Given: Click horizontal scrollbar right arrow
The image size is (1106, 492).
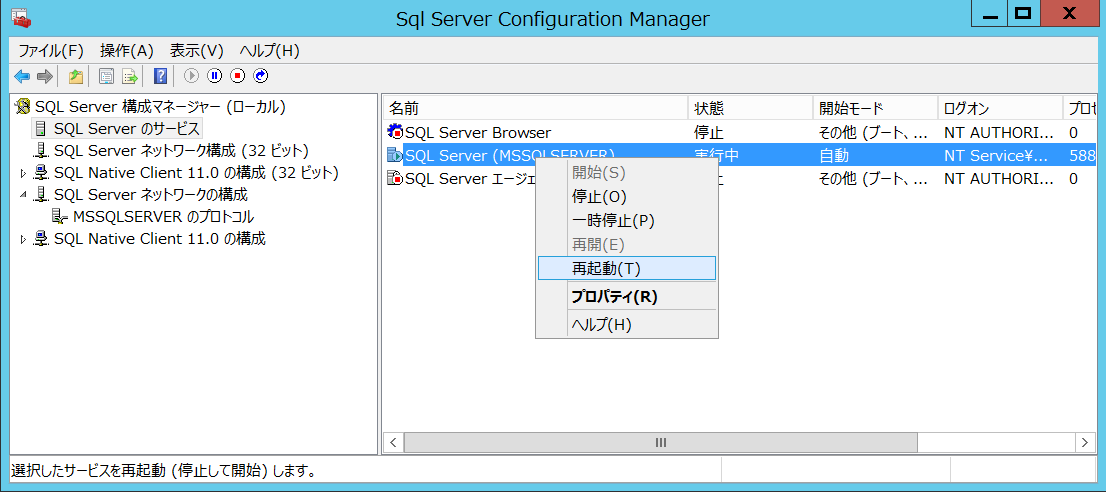Looking at the screenshot, I should 1085,443.
